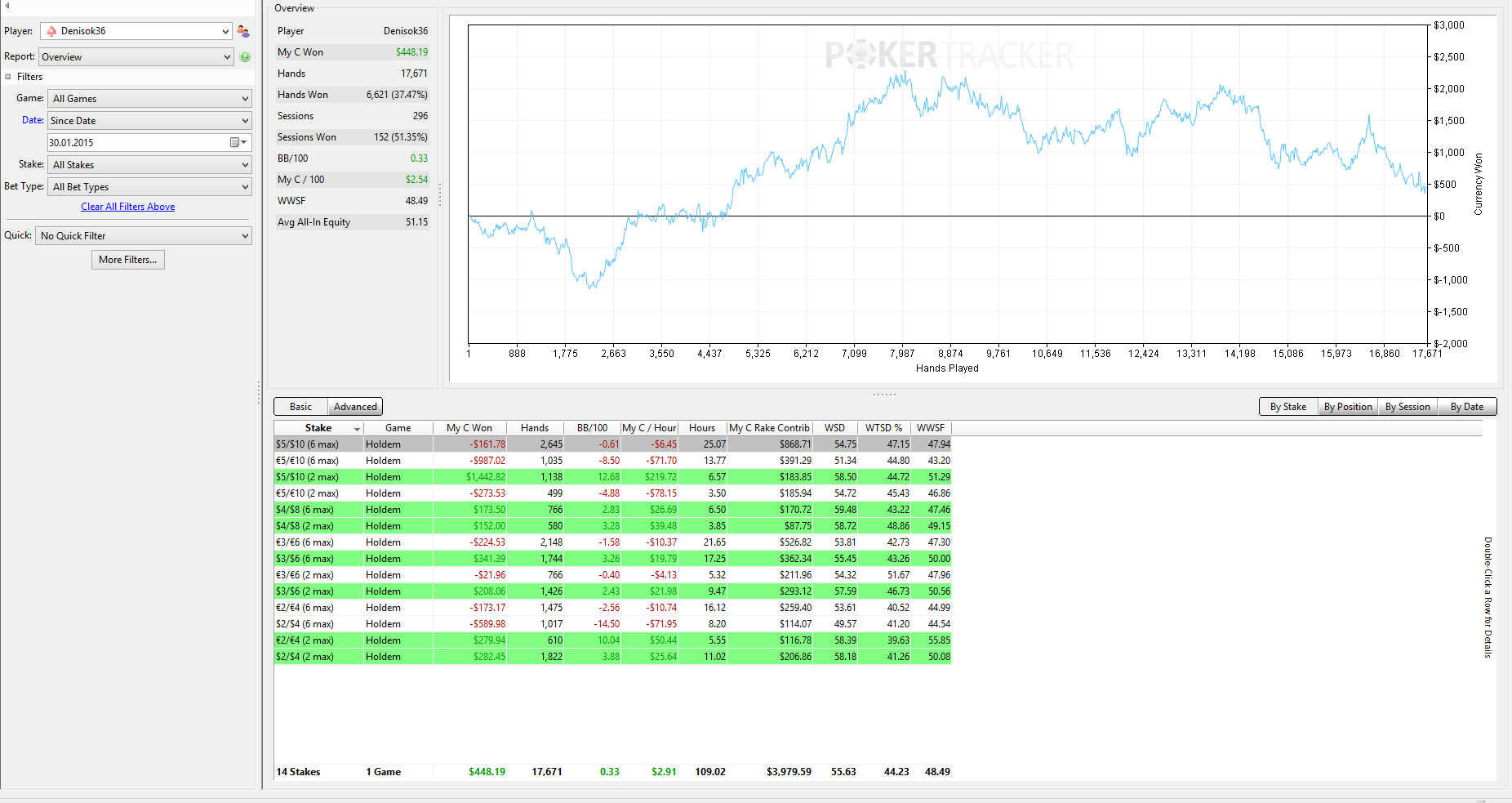Click the $3,979.59 total rake value
The width and height of the screenshot is (1512, 803).
pos(789,772)
